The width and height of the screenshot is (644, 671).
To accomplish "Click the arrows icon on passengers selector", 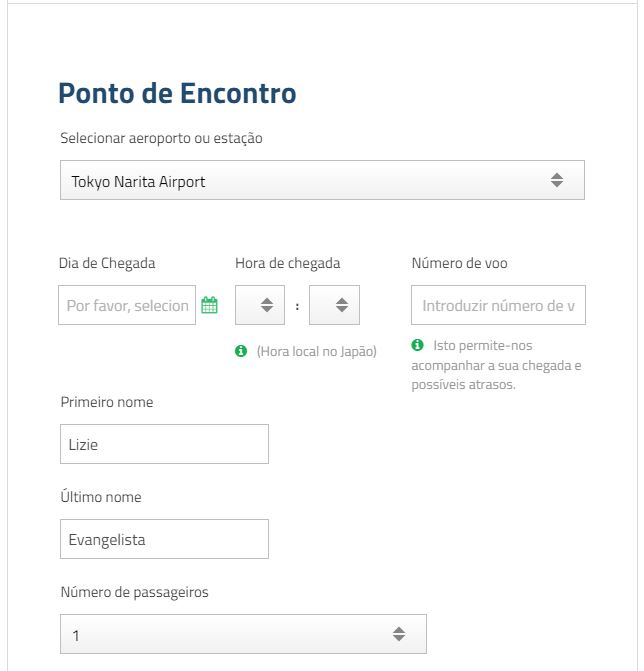I will tap(399, 634).
